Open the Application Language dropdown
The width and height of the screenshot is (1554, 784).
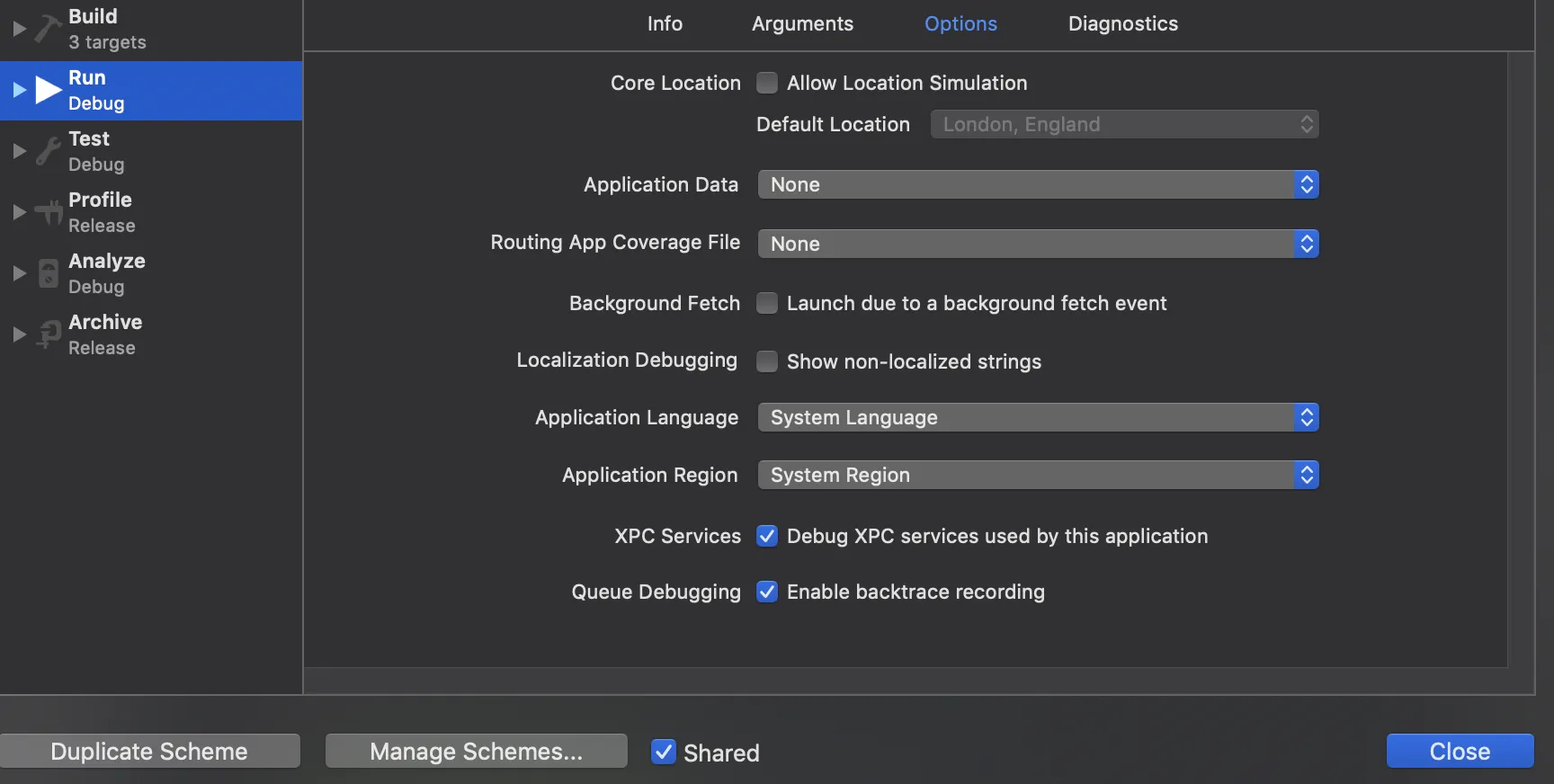[x=1038, y=417]
